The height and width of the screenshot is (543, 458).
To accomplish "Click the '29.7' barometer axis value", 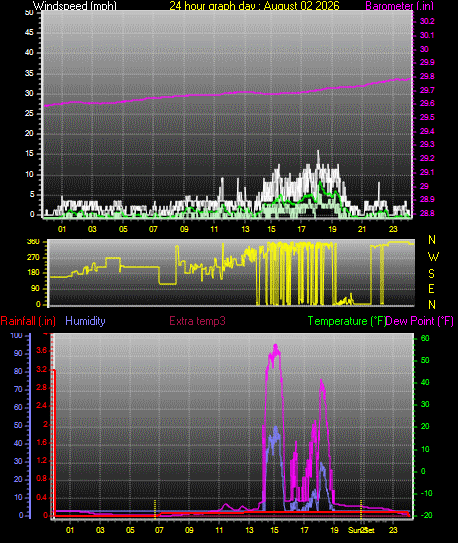I will click(x=427, y=90).
